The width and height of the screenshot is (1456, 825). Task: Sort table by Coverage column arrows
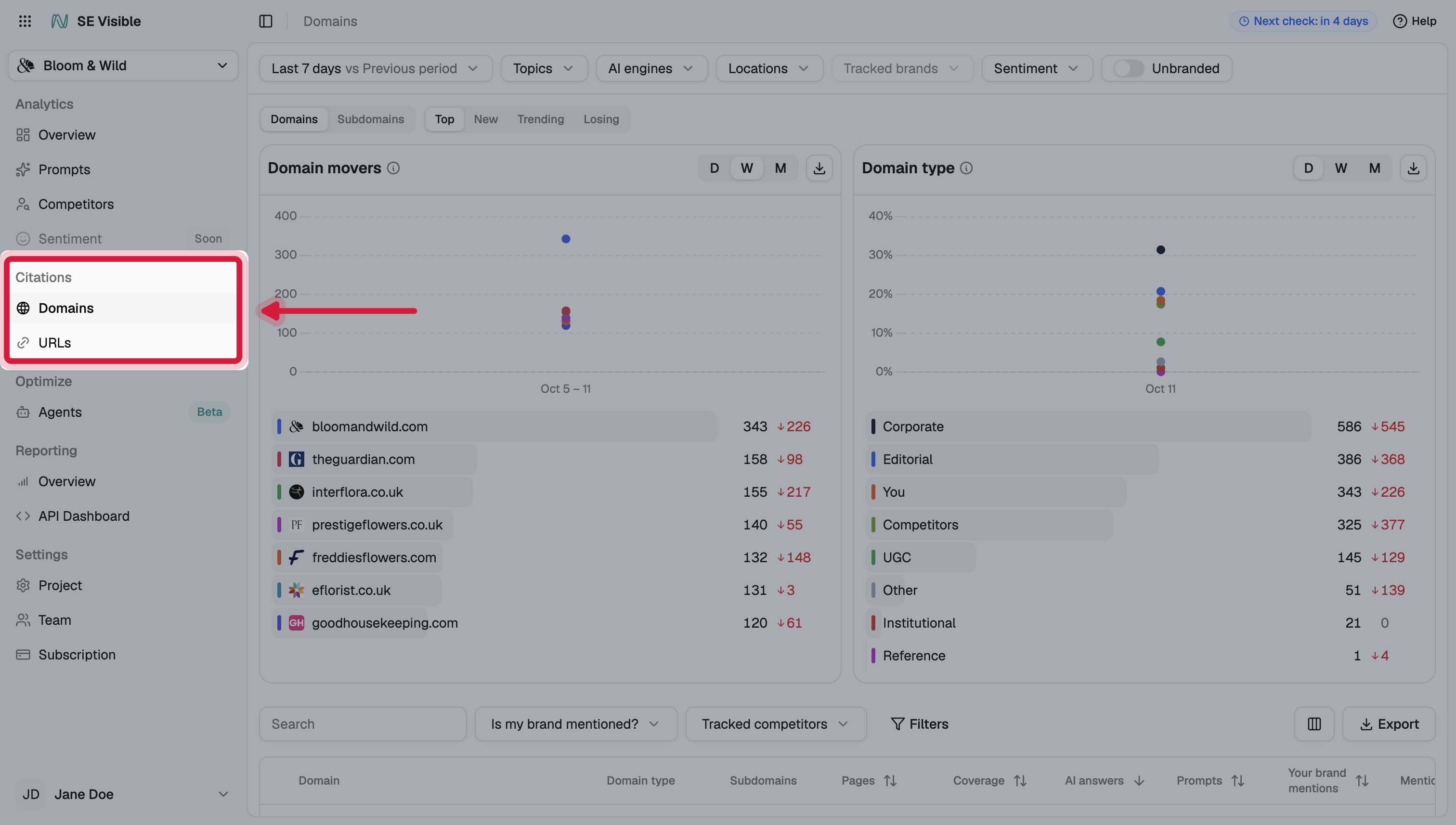tap(1020, 781)
